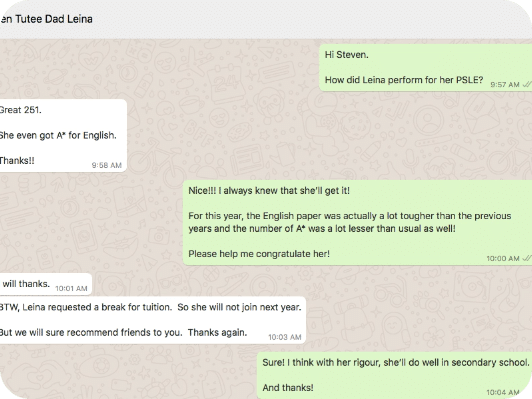Click 'BTW, Leina requested a break for tuition' line
The width and height of the screenshot is (532, 399).
151,307
